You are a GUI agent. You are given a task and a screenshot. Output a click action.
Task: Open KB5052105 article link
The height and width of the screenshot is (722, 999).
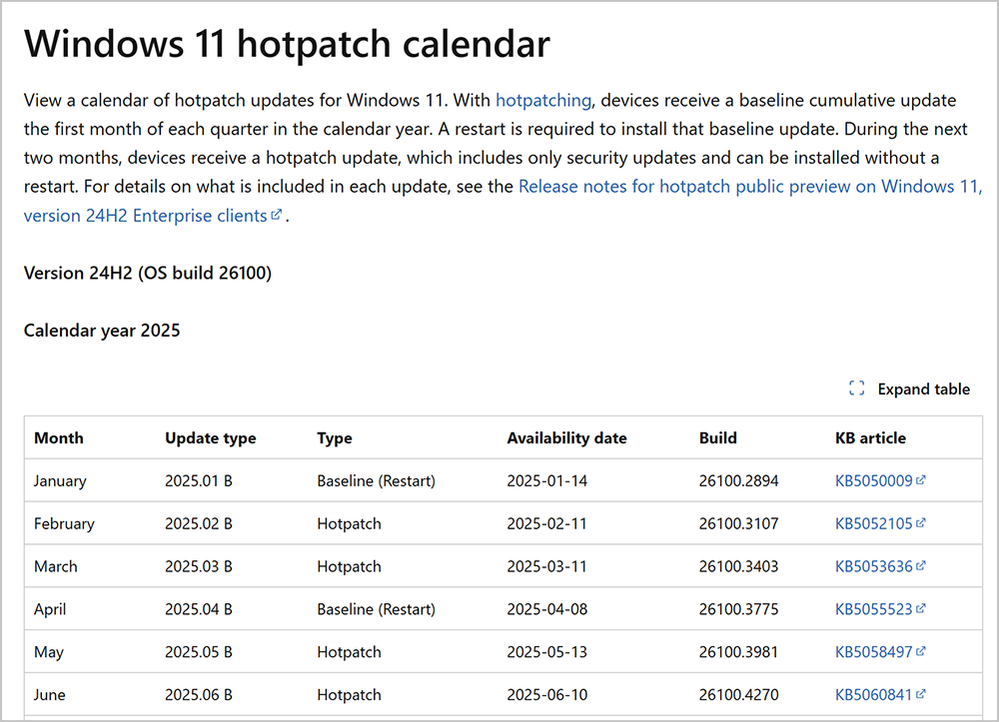tap(873, 524)
